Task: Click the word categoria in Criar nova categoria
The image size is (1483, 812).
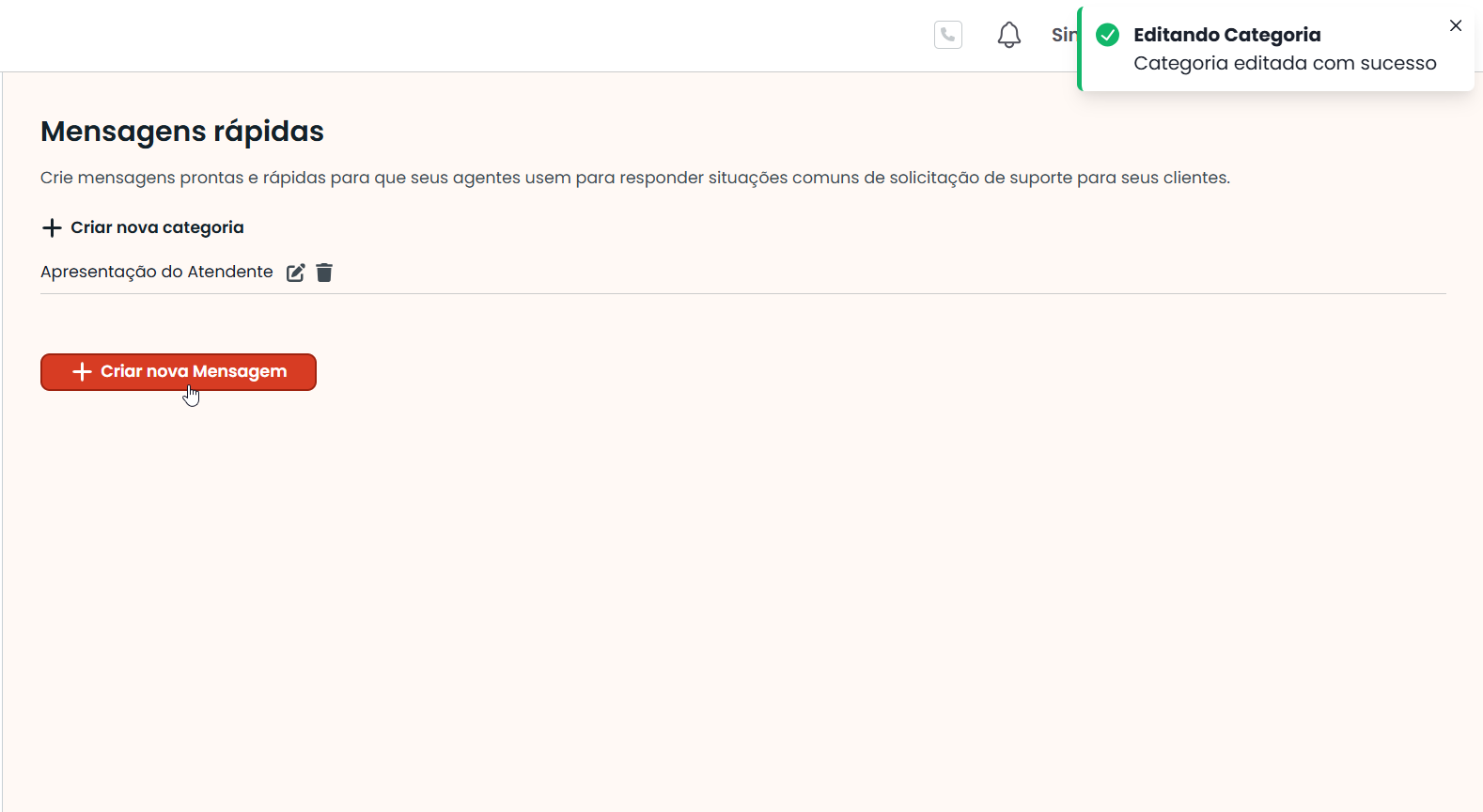Action: click(203, 227)
